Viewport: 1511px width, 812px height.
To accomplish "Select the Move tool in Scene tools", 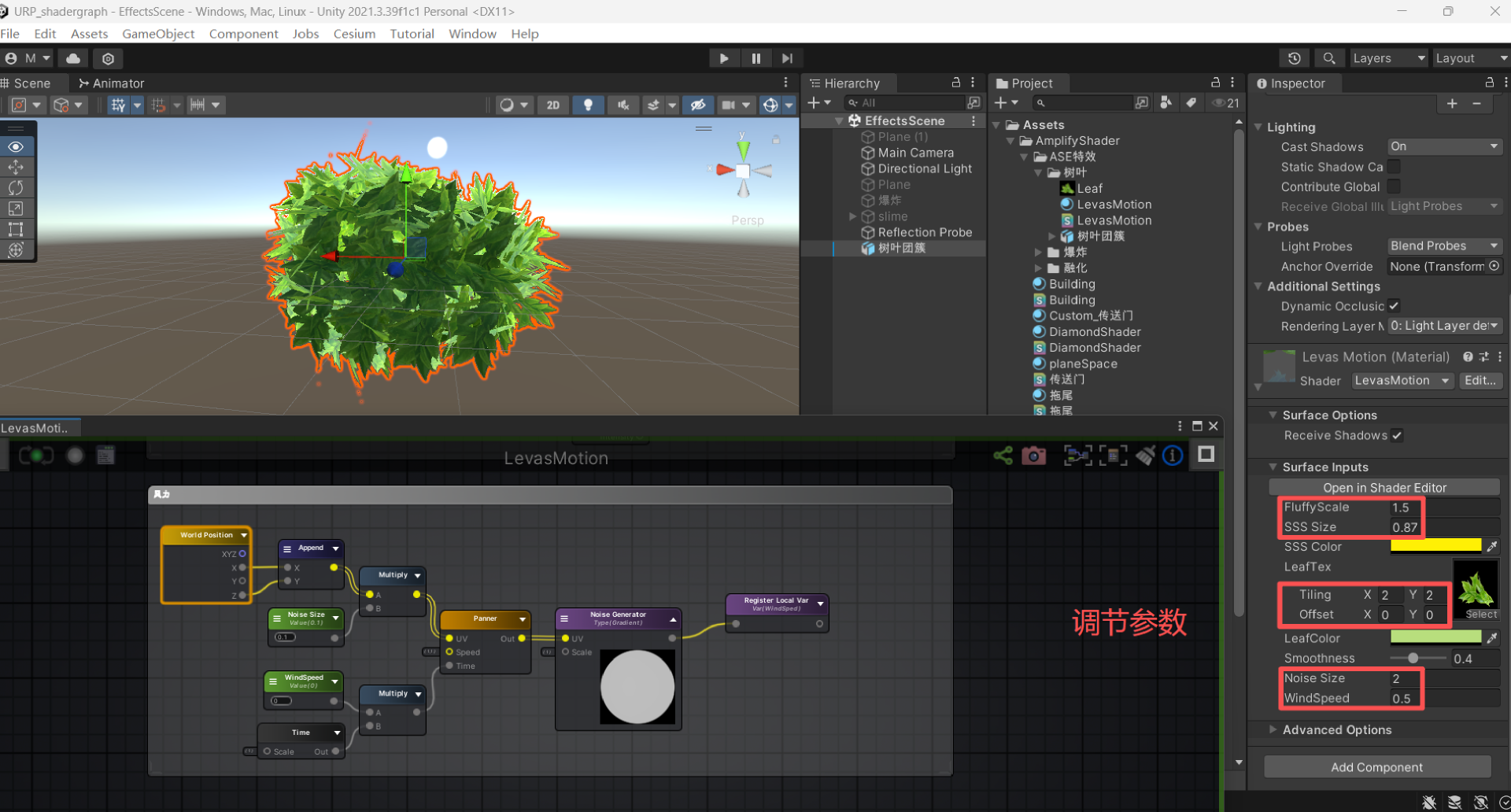I will [16, 167].
